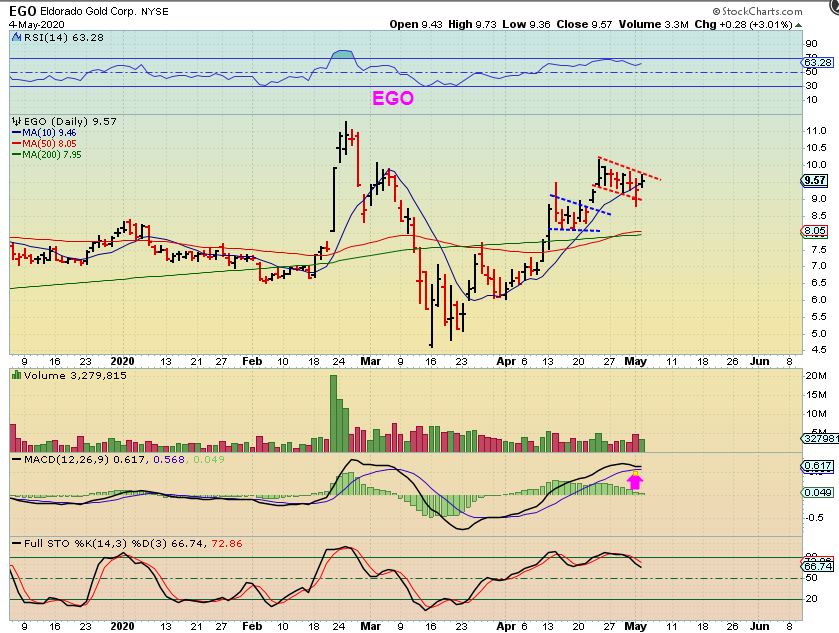This screenshot has width=839, height=633.
Task: Click the 11.0 price axis label
Action: [816, 131]
